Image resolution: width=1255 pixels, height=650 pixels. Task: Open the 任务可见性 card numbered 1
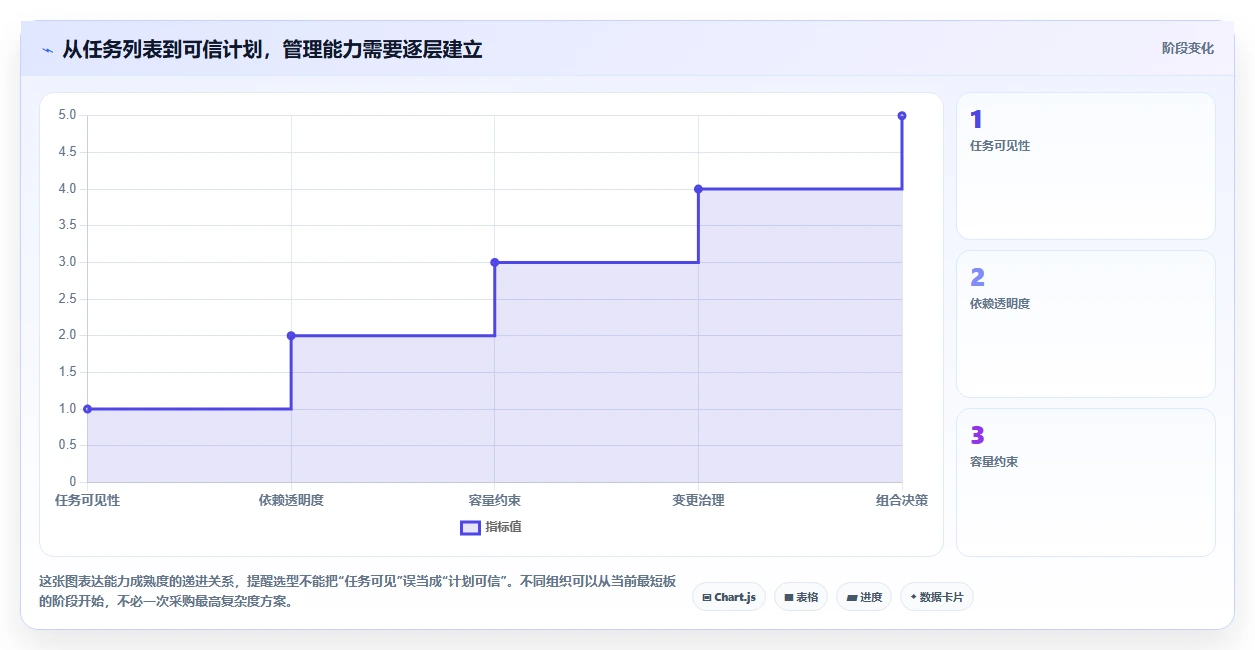[1086, 166]
